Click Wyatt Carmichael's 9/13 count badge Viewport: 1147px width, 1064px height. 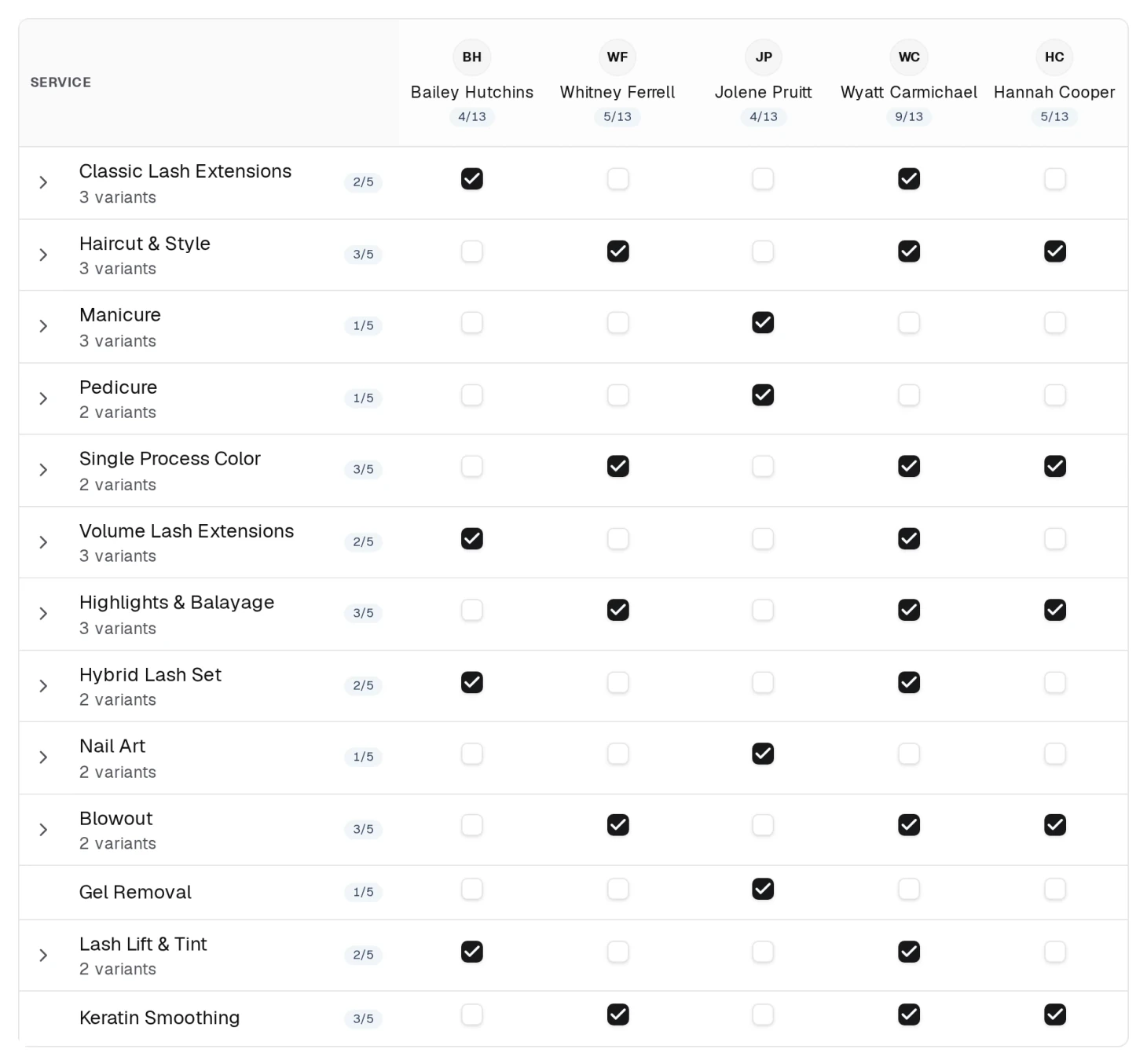[x=909, y=116]
